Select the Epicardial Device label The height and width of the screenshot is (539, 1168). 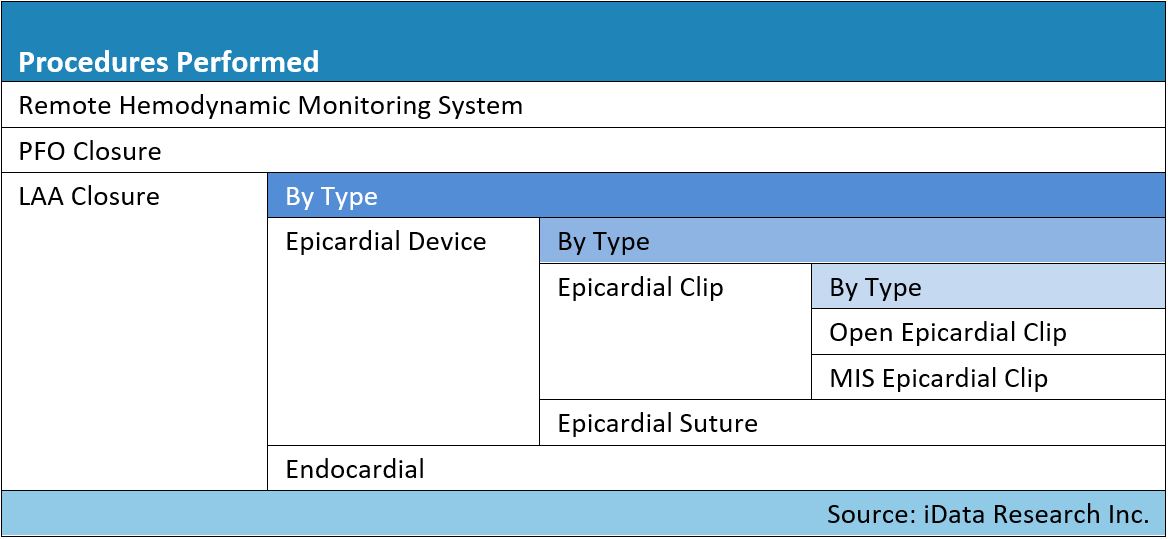(386, 241)
